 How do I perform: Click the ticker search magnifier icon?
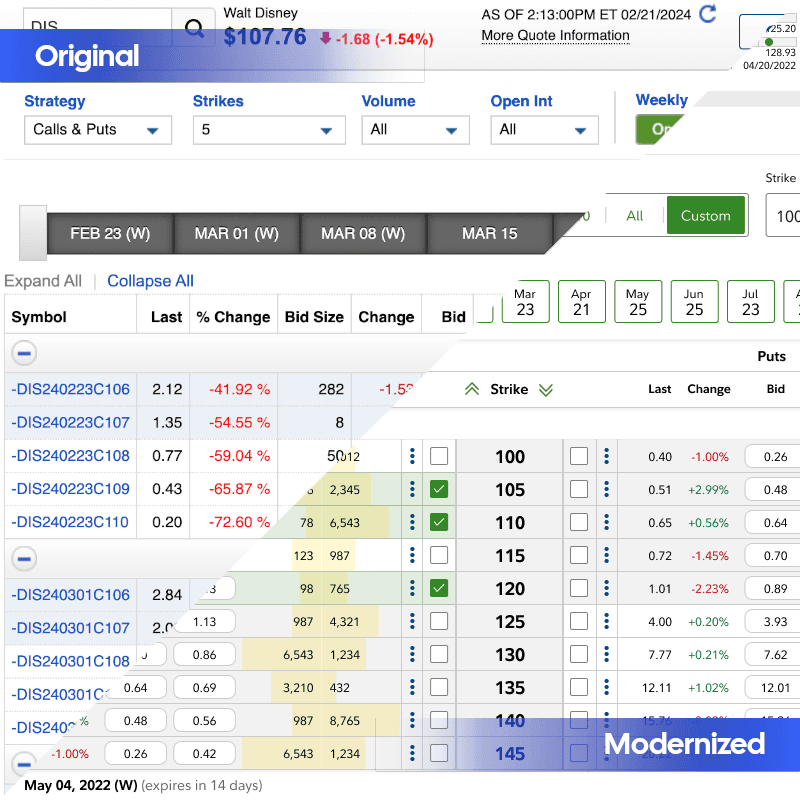(x=194, y=27)
